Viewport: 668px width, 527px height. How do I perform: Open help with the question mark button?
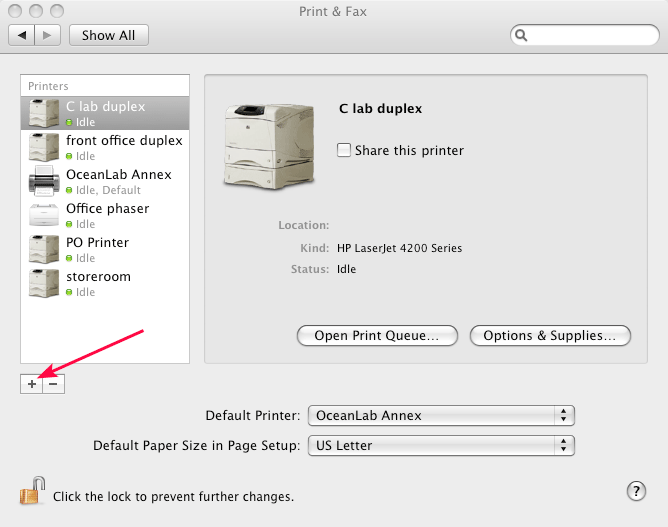pyautogui.click(x=636, y=491)
